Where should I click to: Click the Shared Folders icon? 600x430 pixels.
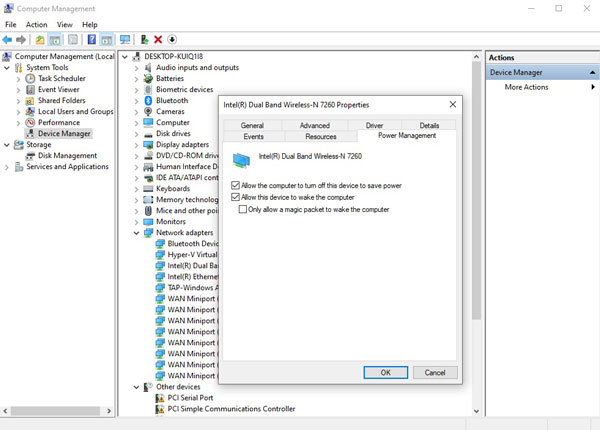click(30, 101)
